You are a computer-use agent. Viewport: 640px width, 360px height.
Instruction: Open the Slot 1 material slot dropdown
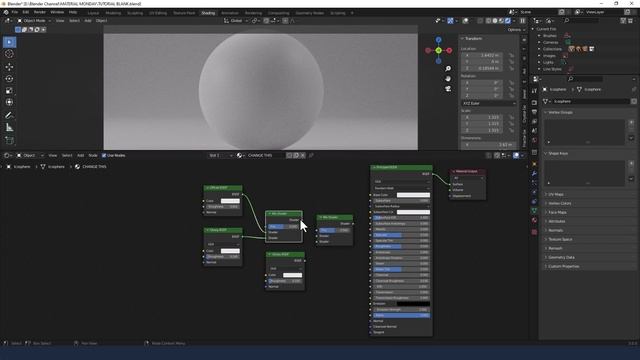pos(220,156)
